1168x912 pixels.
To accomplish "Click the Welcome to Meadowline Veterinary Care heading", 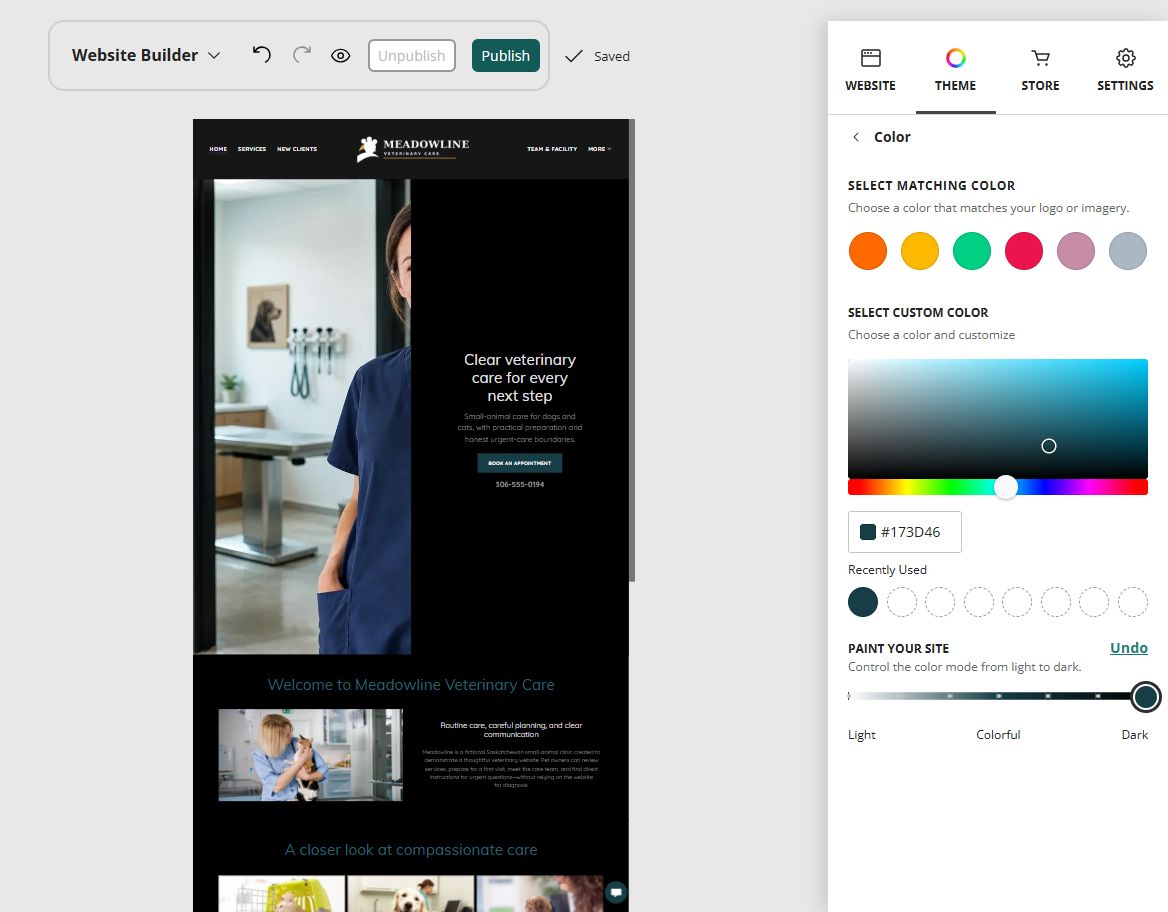I will [411, 685].
